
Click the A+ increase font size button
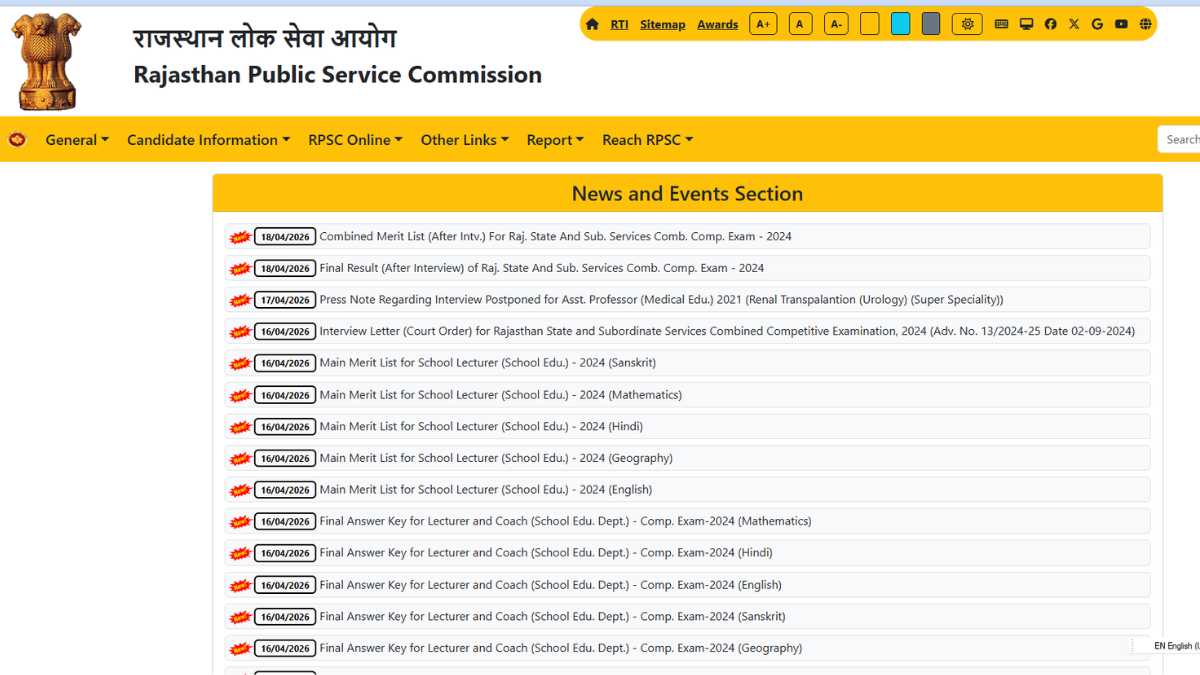point(763,23)
